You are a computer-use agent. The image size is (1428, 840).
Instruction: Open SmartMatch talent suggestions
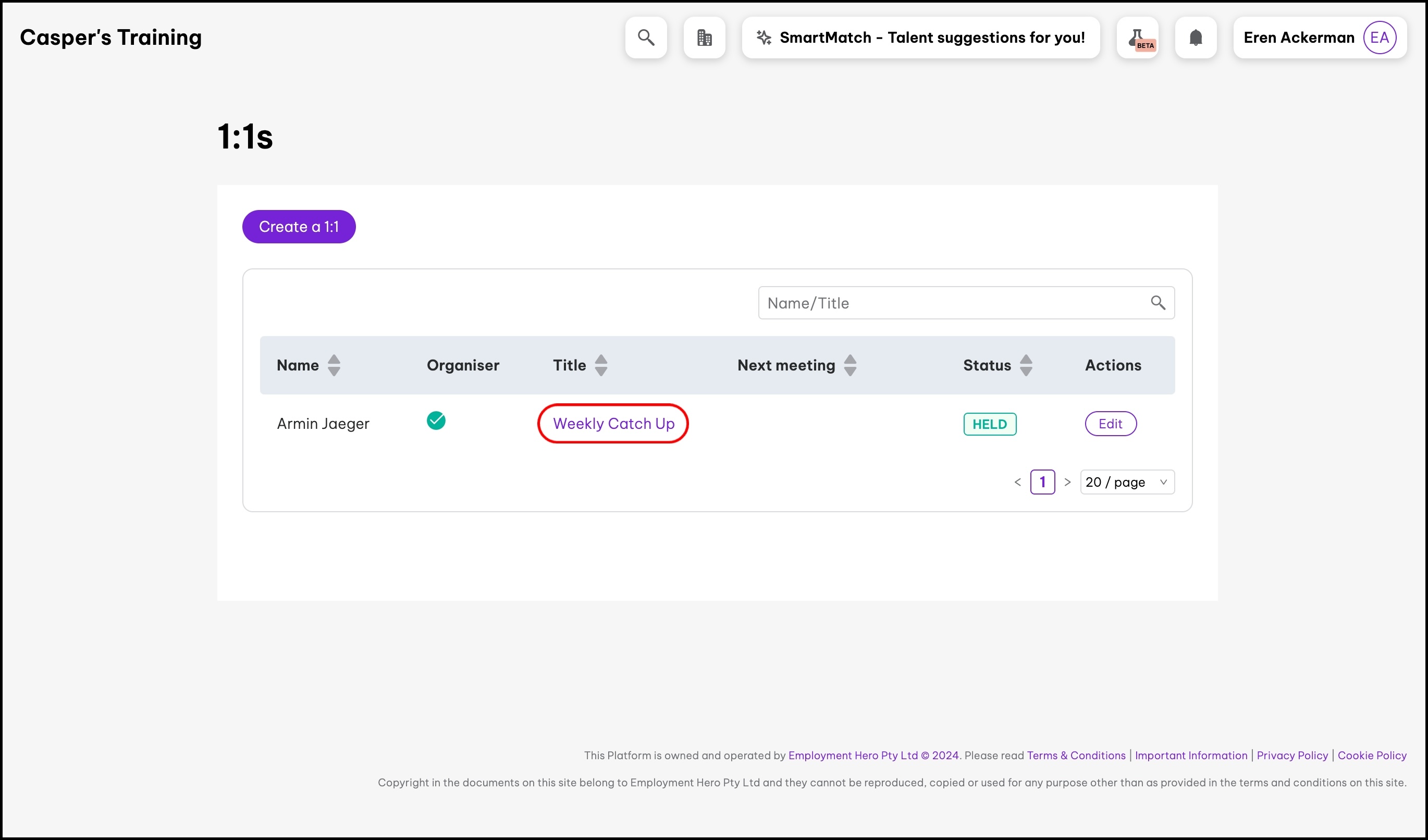pos(932,38)
